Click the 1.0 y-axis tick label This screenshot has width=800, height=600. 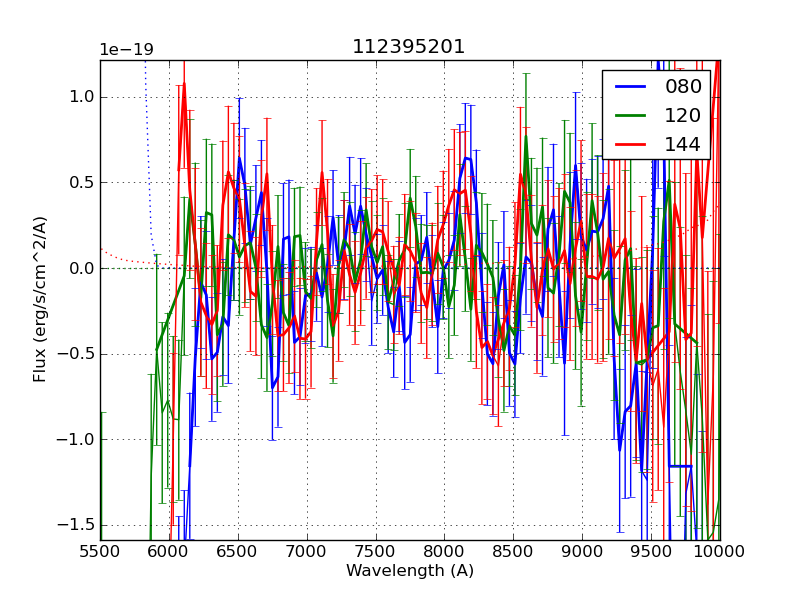pos(80,97)
